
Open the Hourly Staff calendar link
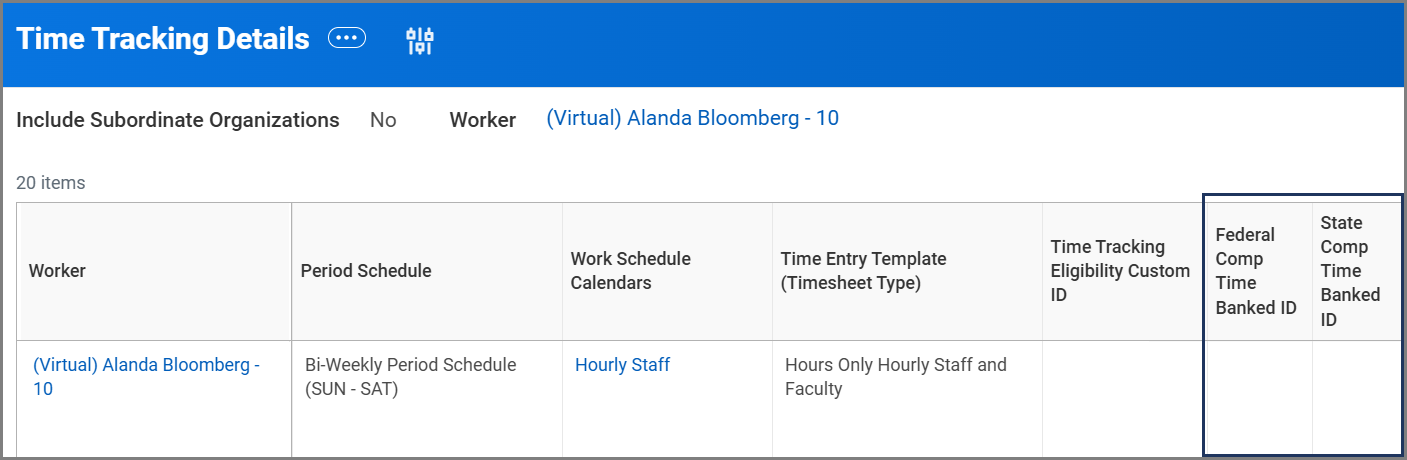(622, 365)
